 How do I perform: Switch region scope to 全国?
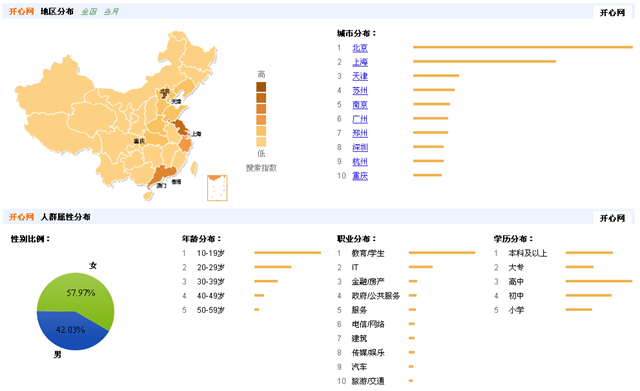[89, 11]
